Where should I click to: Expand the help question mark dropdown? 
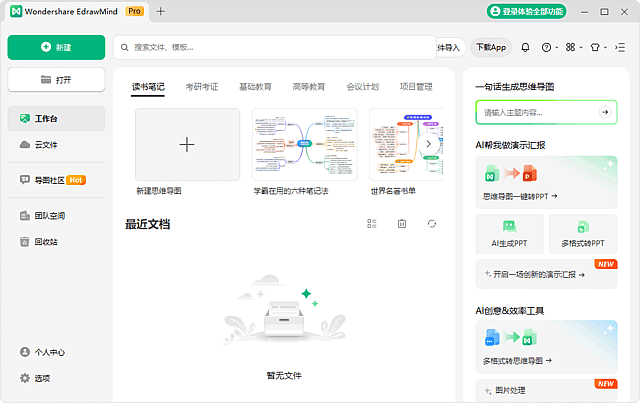point(550,47)
